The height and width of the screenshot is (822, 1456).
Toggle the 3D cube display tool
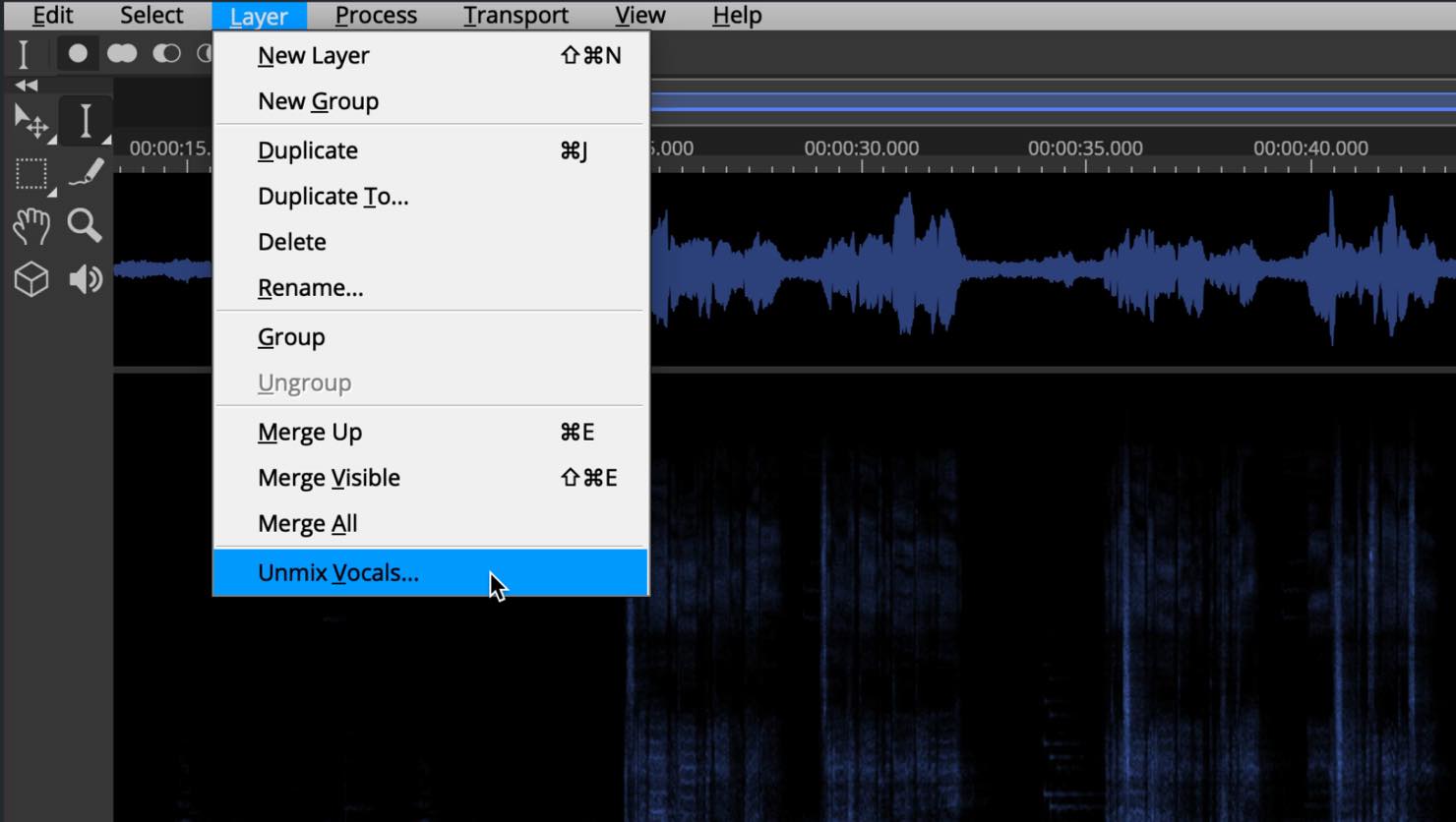pos(31,279)
